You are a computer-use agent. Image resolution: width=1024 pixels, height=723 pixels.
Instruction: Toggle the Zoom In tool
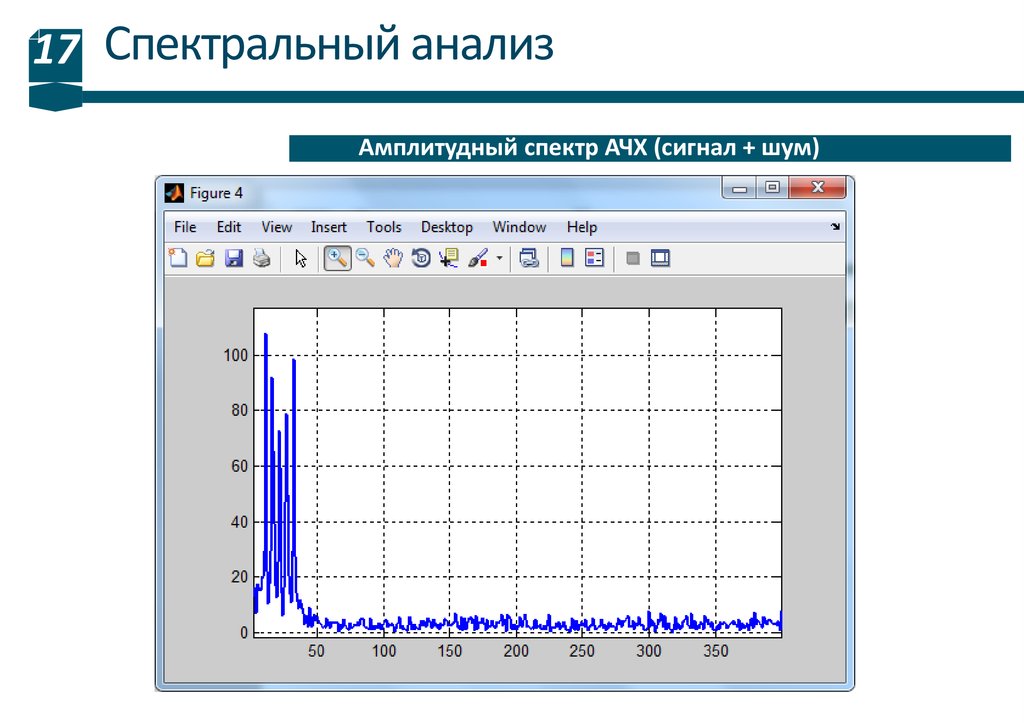point(337,259)
